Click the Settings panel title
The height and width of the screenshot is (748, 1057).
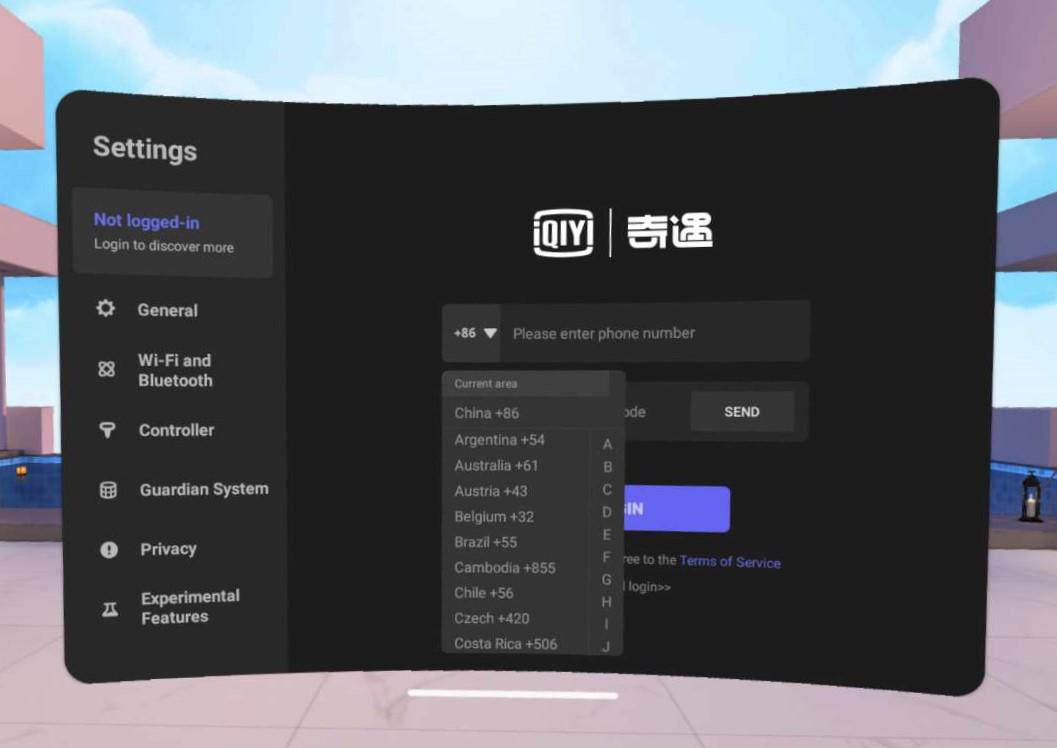145,148
